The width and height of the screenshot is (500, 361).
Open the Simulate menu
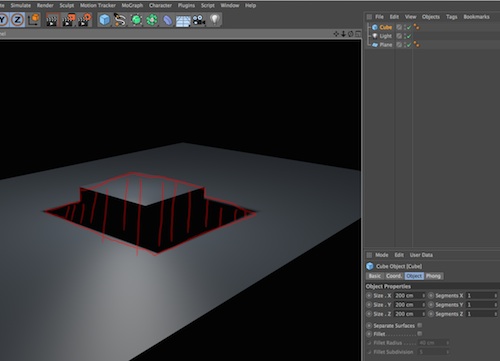[21, 5]
